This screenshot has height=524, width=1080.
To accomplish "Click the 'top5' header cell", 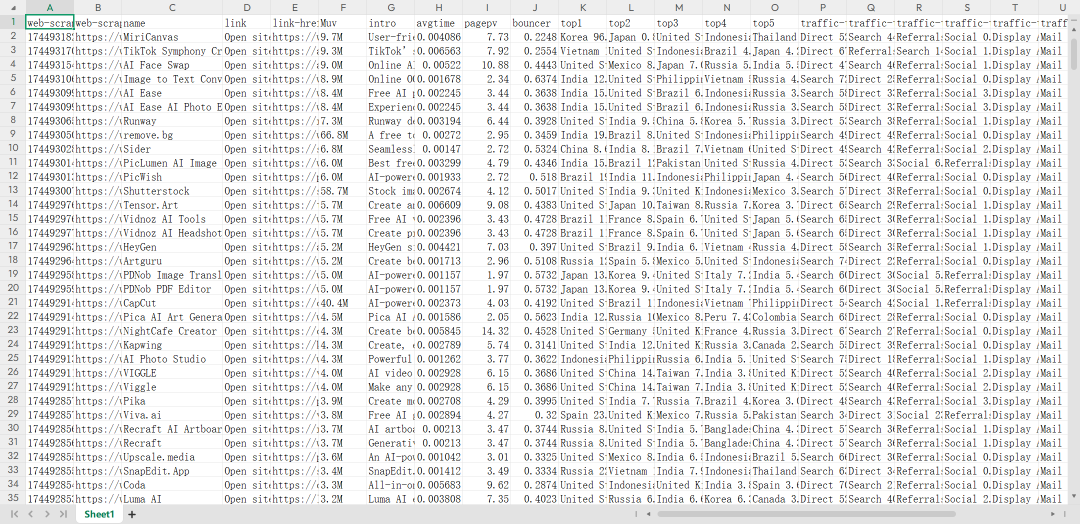I will 775,23.
